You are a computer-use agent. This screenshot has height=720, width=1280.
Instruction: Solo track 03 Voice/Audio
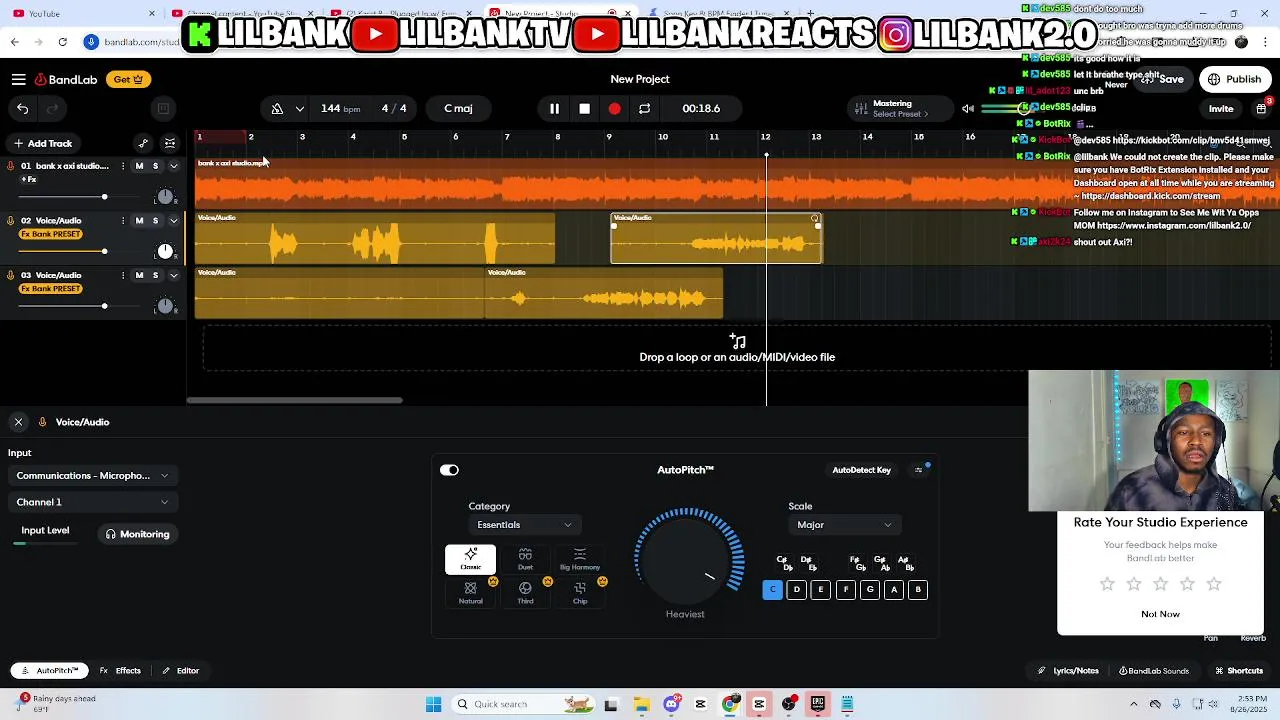155,275
